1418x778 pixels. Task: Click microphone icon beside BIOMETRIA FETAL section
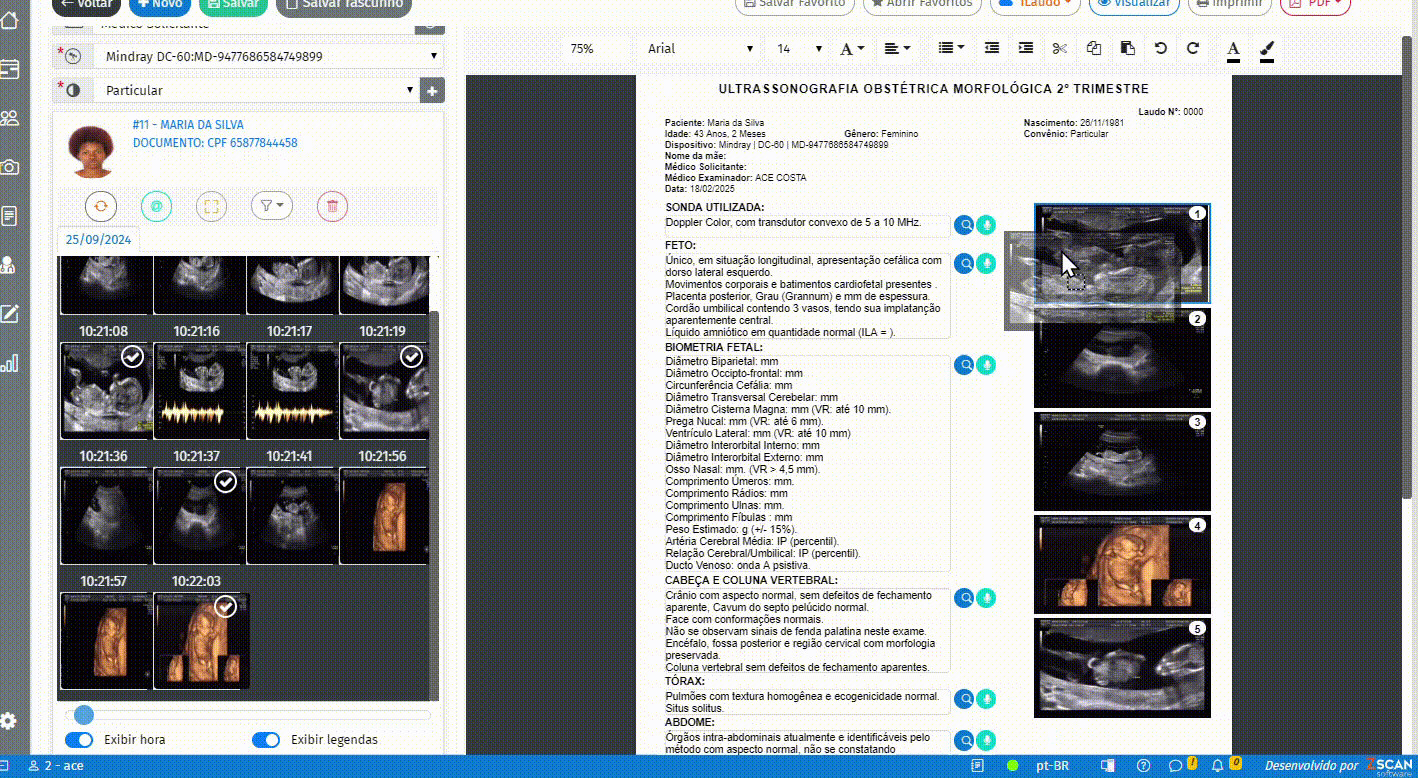coord(987,366)
